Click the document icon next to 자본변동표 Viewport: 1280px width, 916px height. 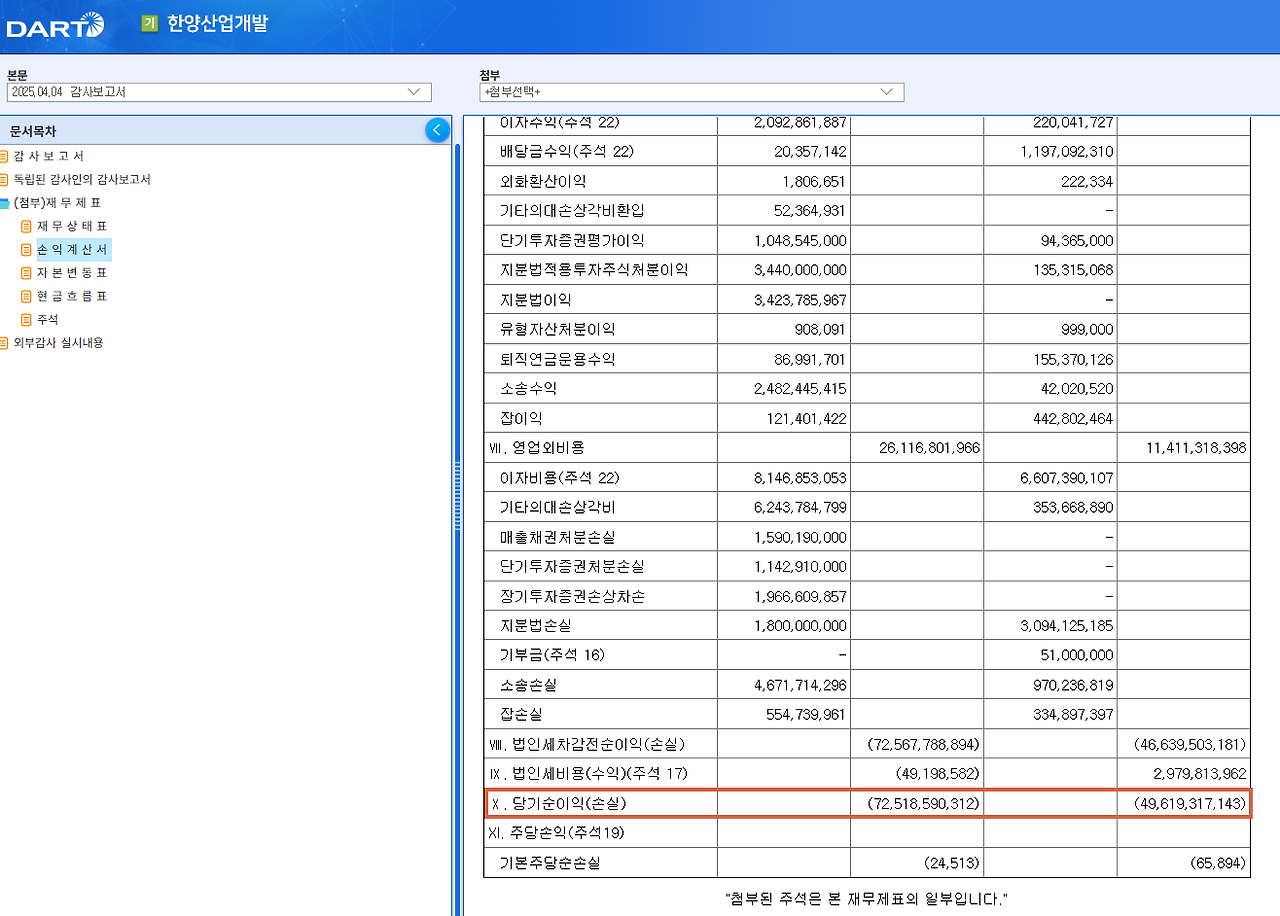point(26,272)
